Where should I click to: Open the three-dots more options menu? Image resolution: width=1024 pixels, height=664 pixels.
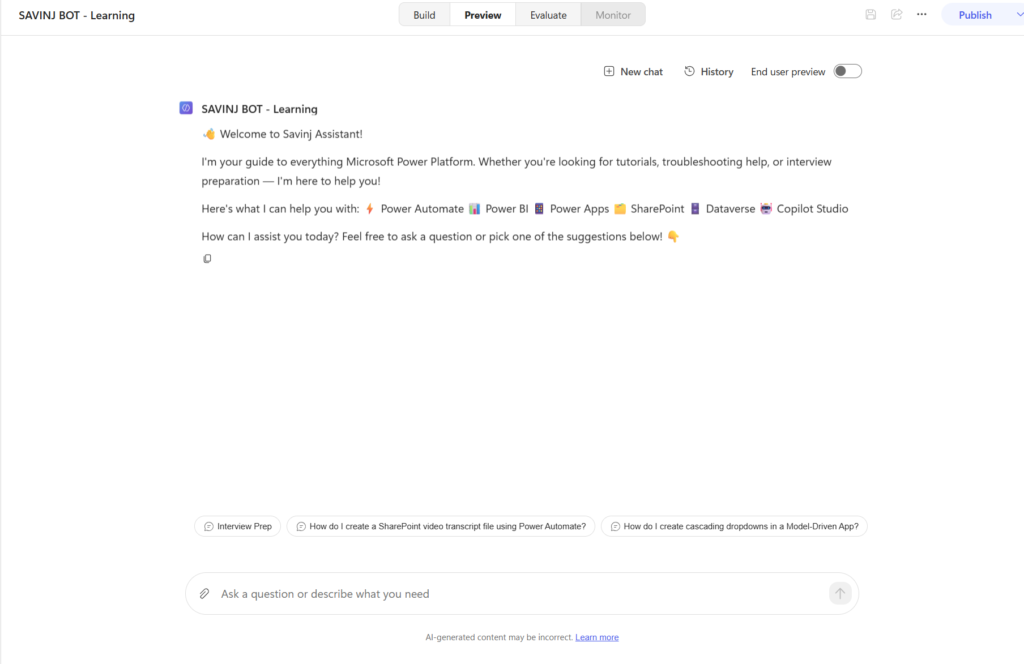921,14
